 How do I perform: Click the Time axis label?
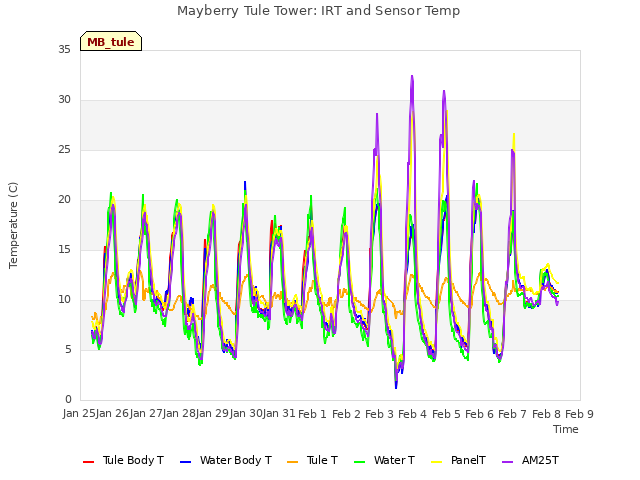point(566,429)
